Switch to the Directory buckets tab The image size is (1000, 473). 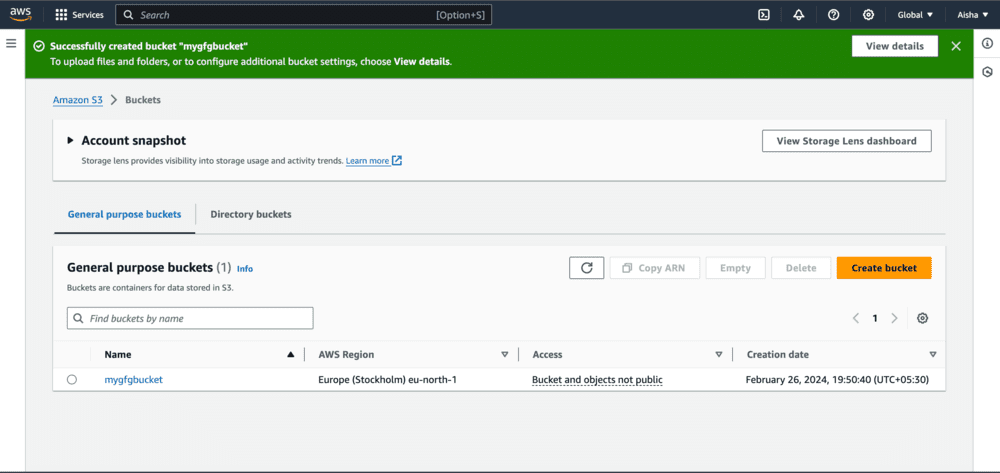(251, 214)
